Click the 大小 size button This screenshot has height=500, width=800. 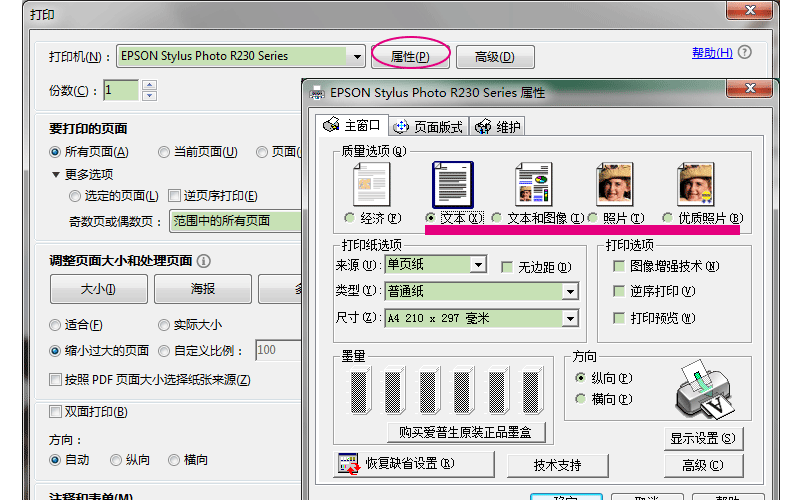click(98, 289)
